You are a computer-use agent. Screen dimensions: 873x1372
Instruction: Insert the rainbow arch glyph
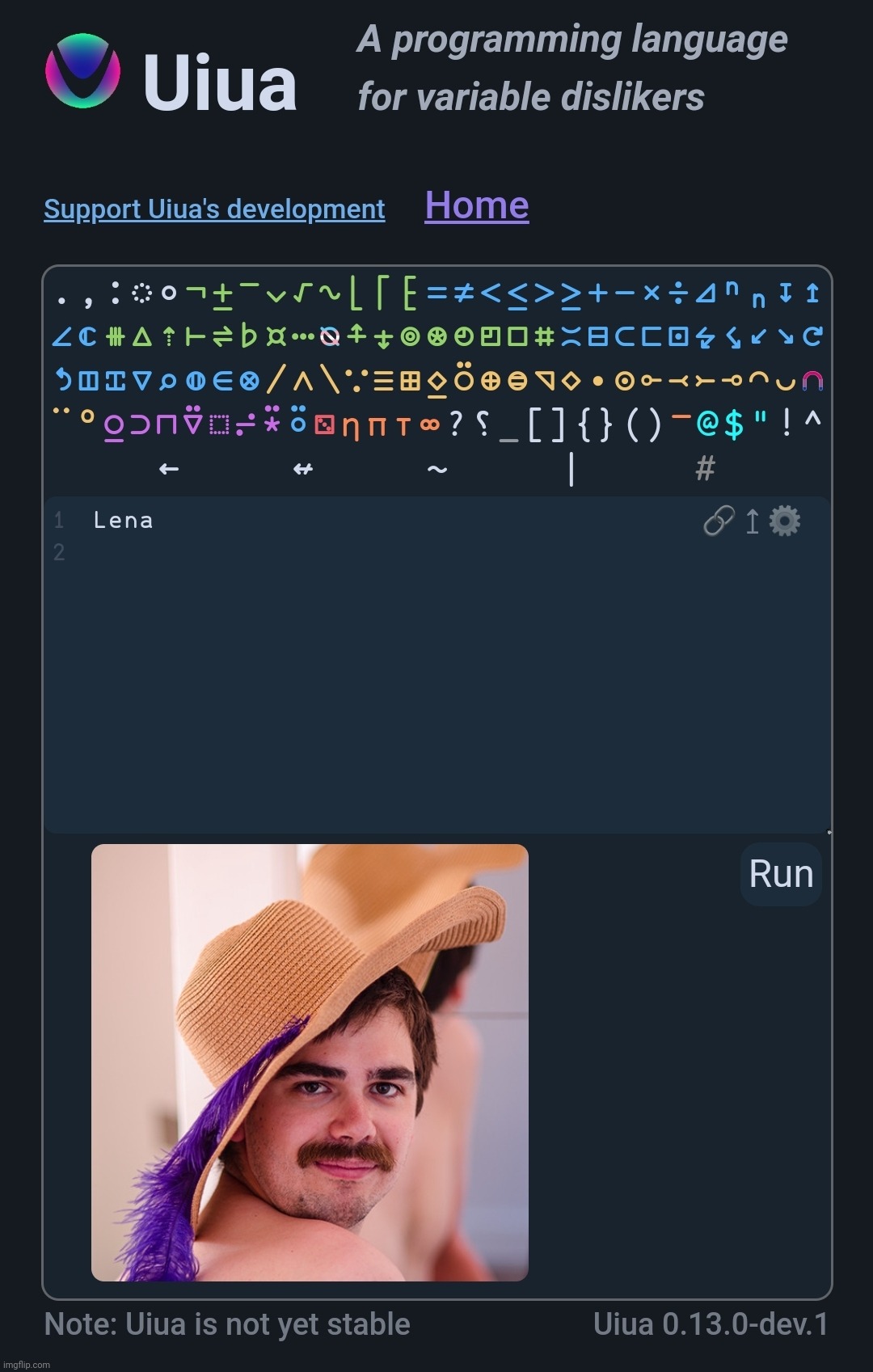pyautogui.click(x=813, y=380)
